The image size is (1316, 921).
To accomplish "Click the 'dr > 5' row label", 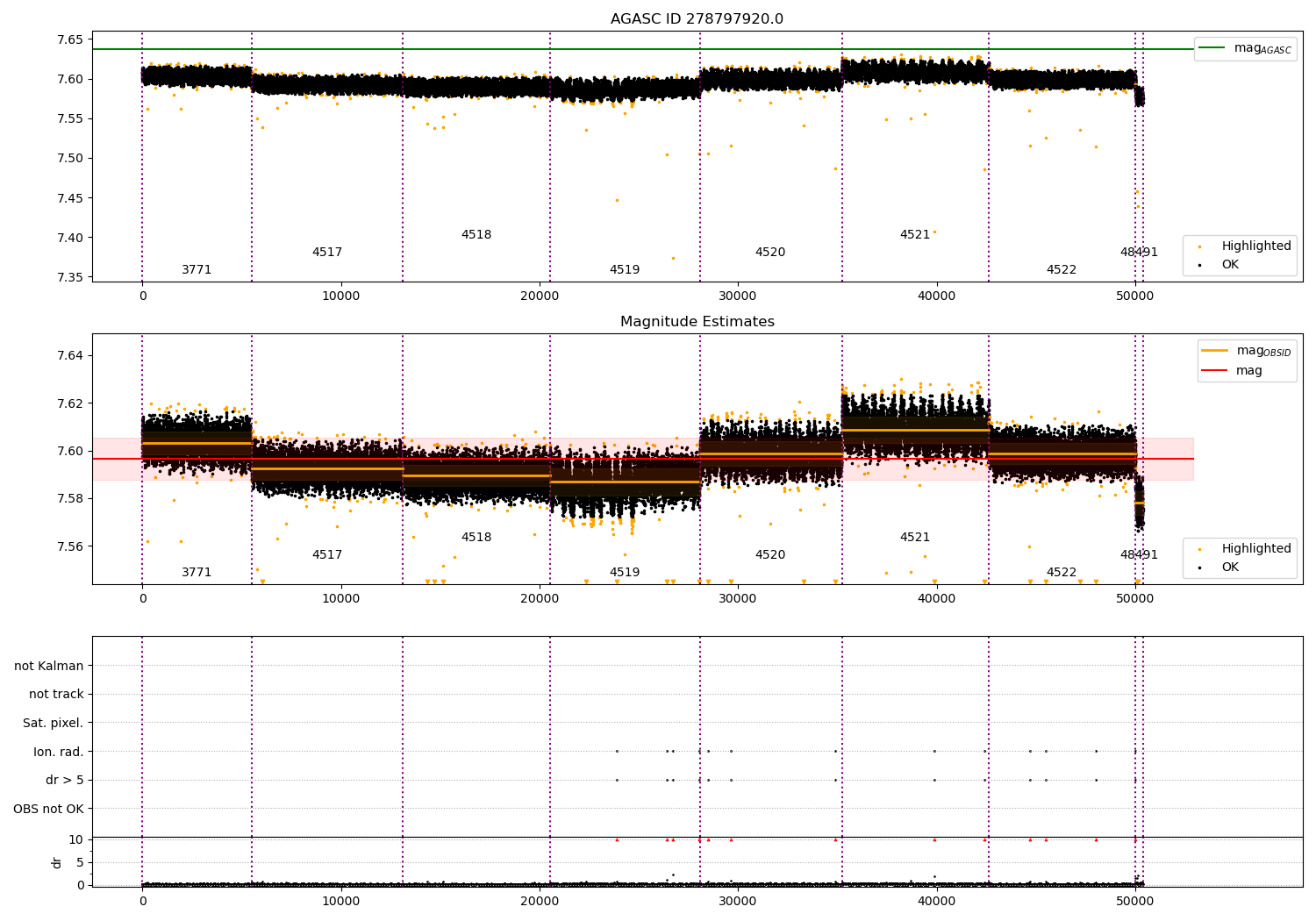I will click(x=65, y=780).
